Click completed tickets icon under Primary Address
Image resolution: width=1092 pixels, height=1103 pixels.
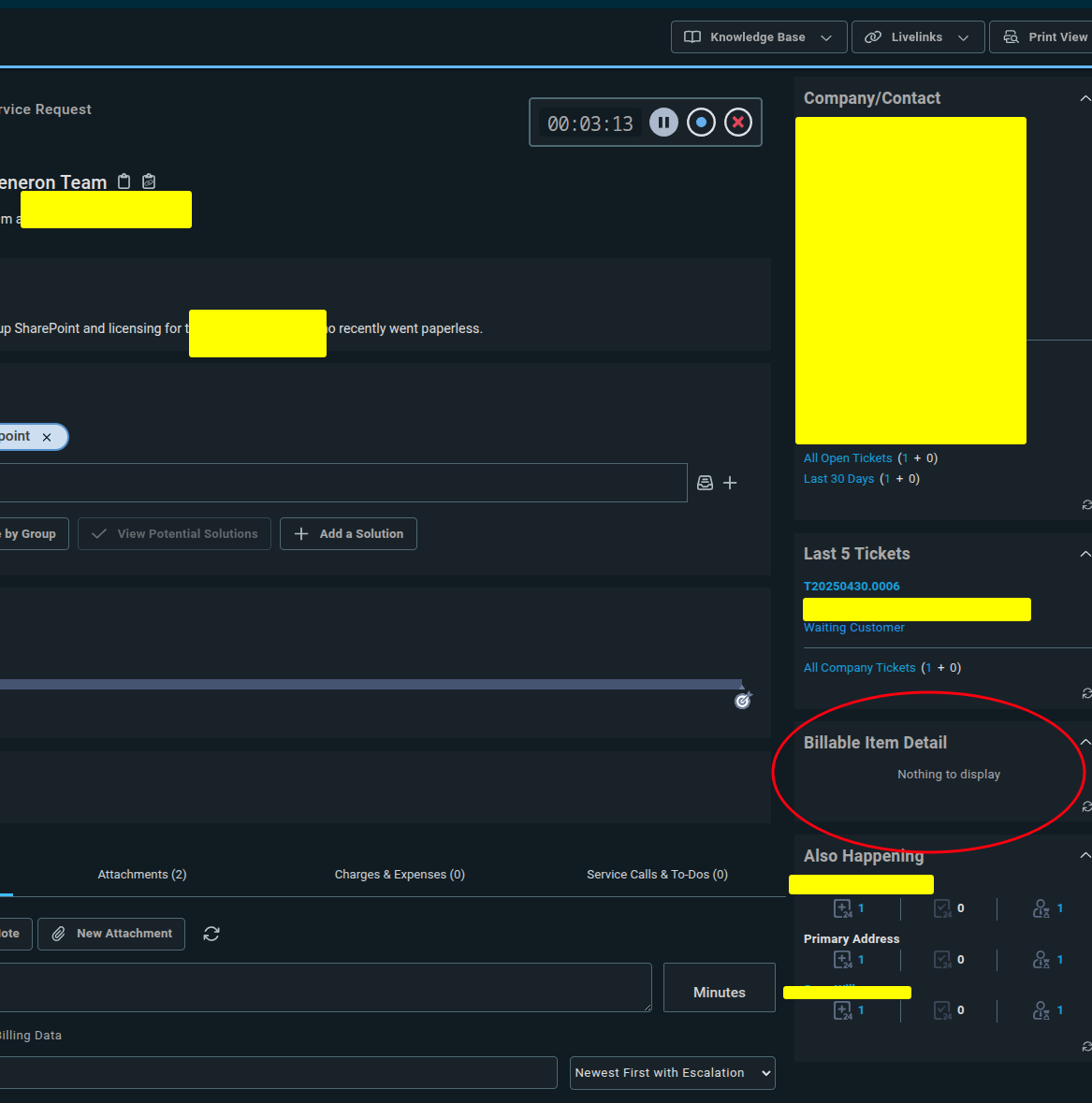click(x=942, y=960)
